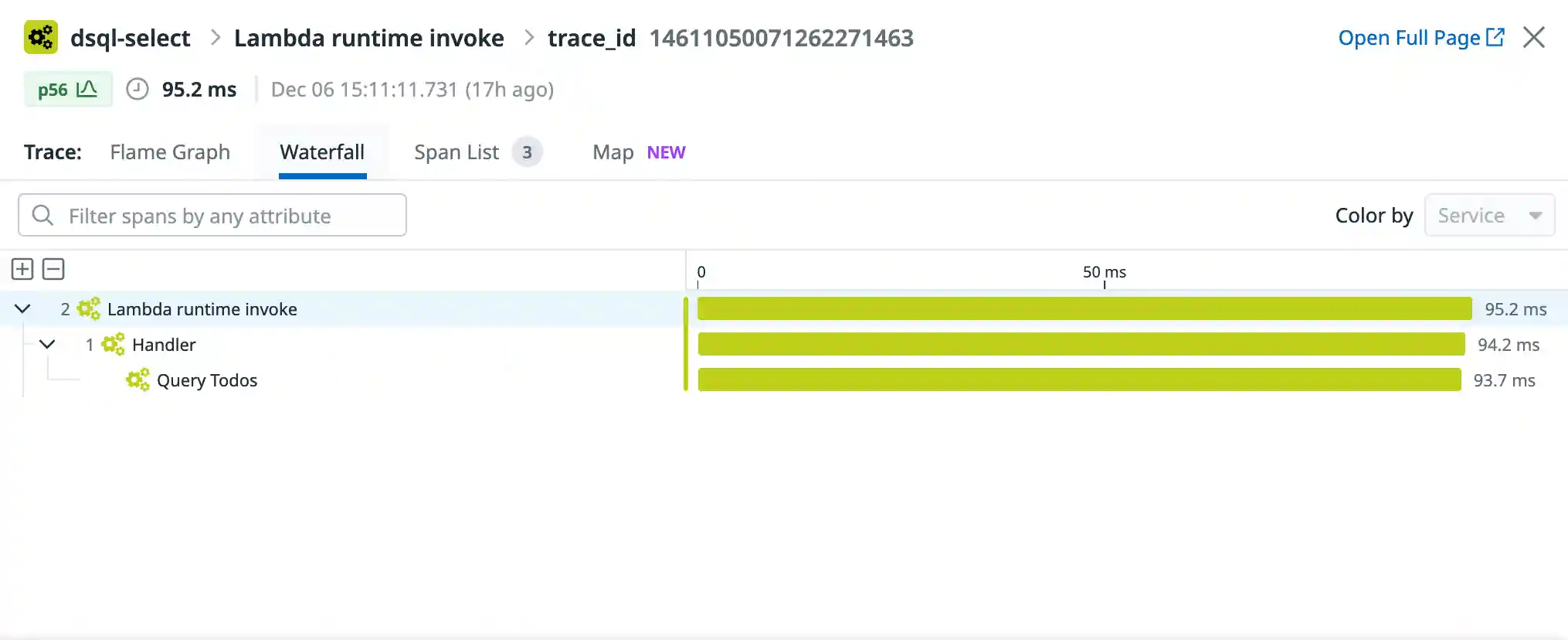Select the Query Todos 93.7 ms duration bar
The height and width of the screenshot is (640, 1568).
pyautogui.click(x=1079, y=380)
